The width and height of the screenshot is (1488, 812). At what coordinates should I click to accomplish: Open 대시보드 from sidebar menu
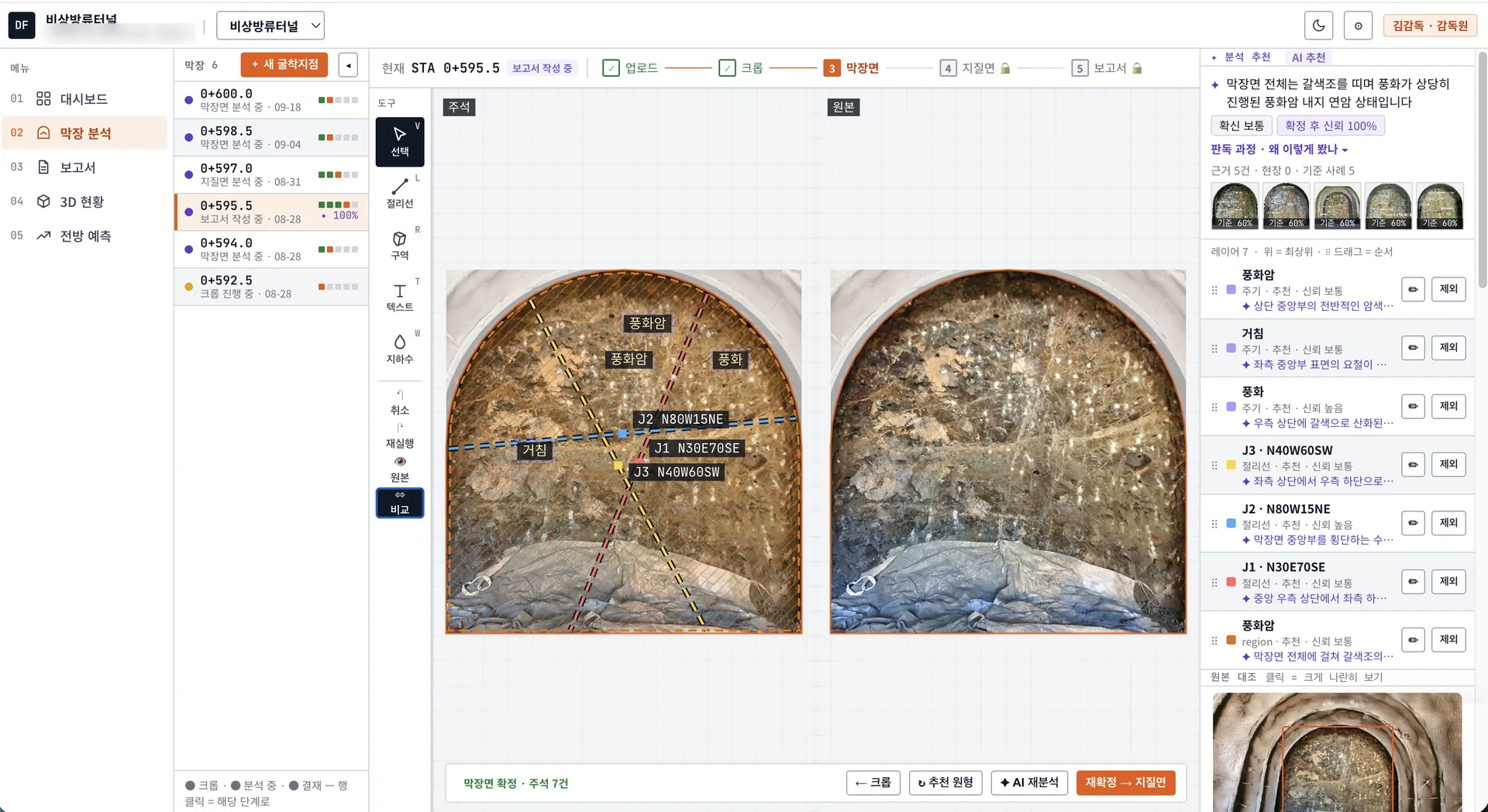pos(84,99)
